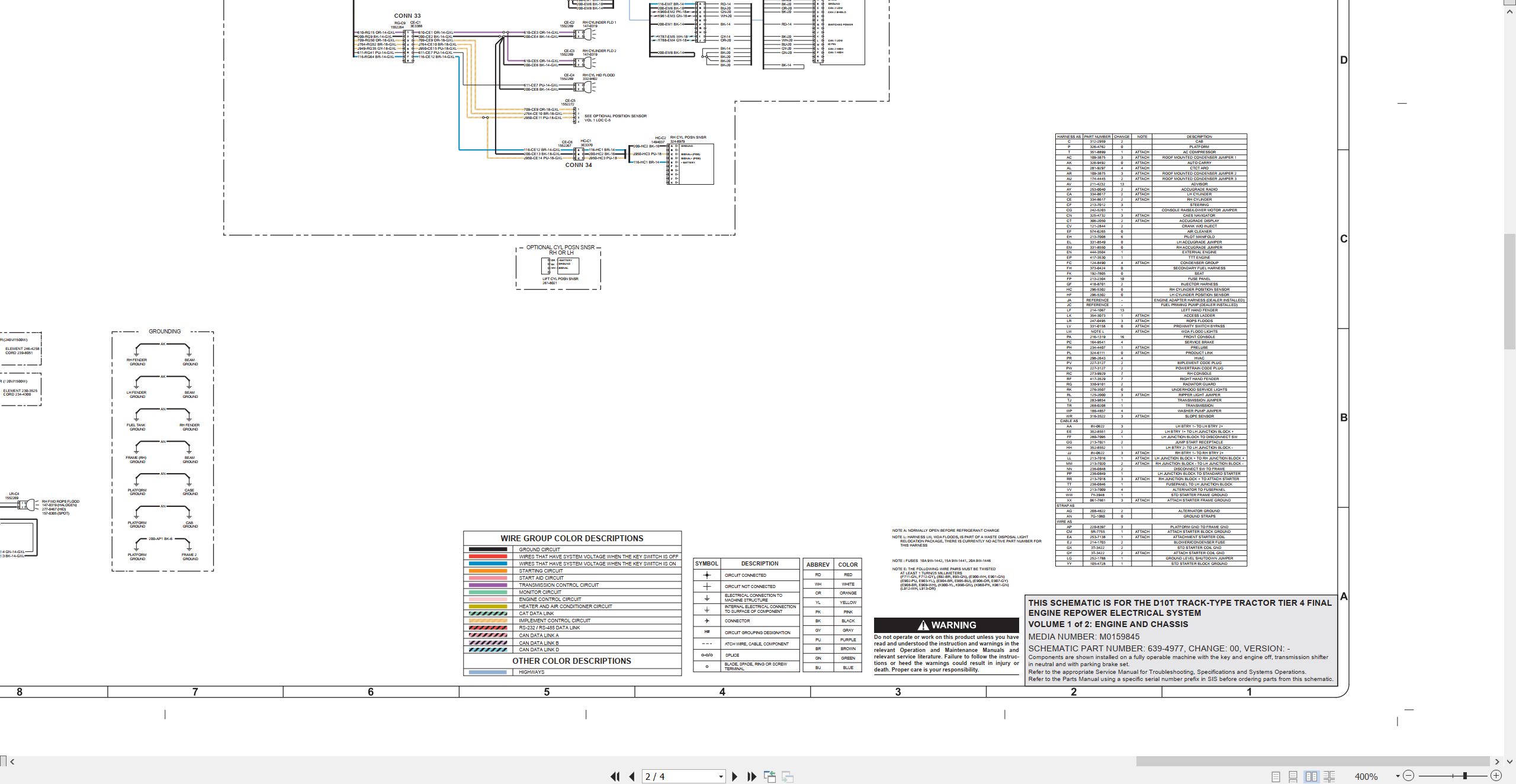Adjust the zoom slider handle

(1464, 776)
